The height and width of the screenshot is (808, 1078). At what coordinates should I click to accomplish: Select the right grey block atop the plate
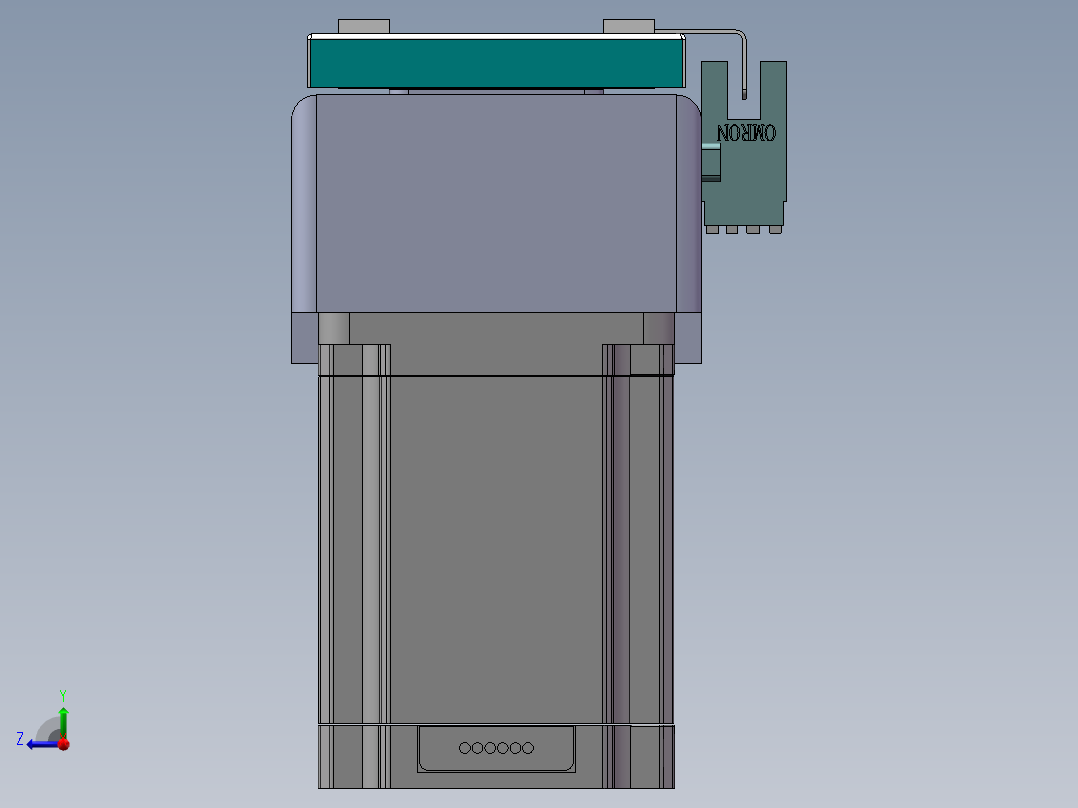(x=628, y=26)
